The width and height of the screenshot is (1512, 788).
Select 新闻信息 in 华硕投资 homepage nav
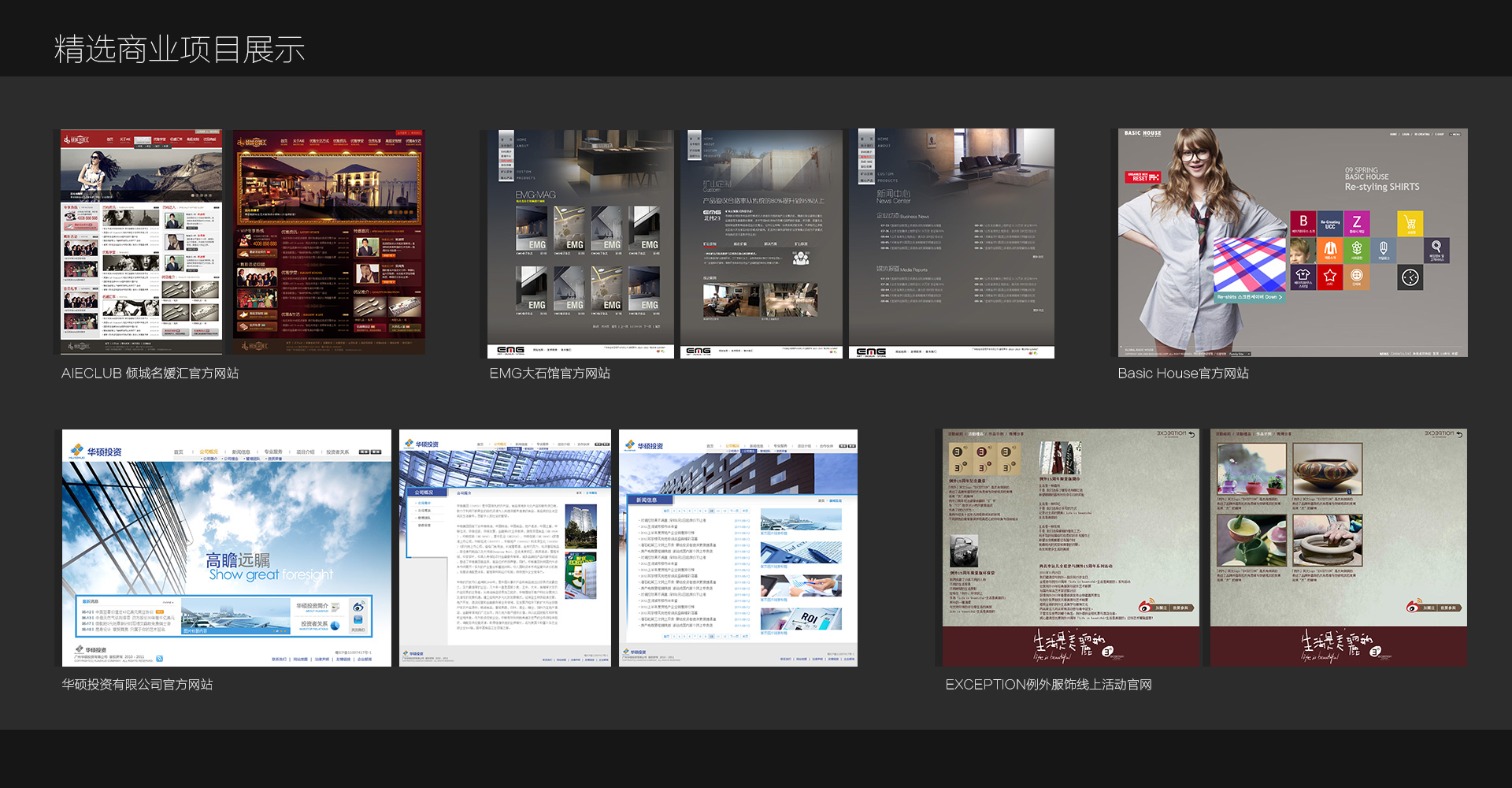[241, 452]
